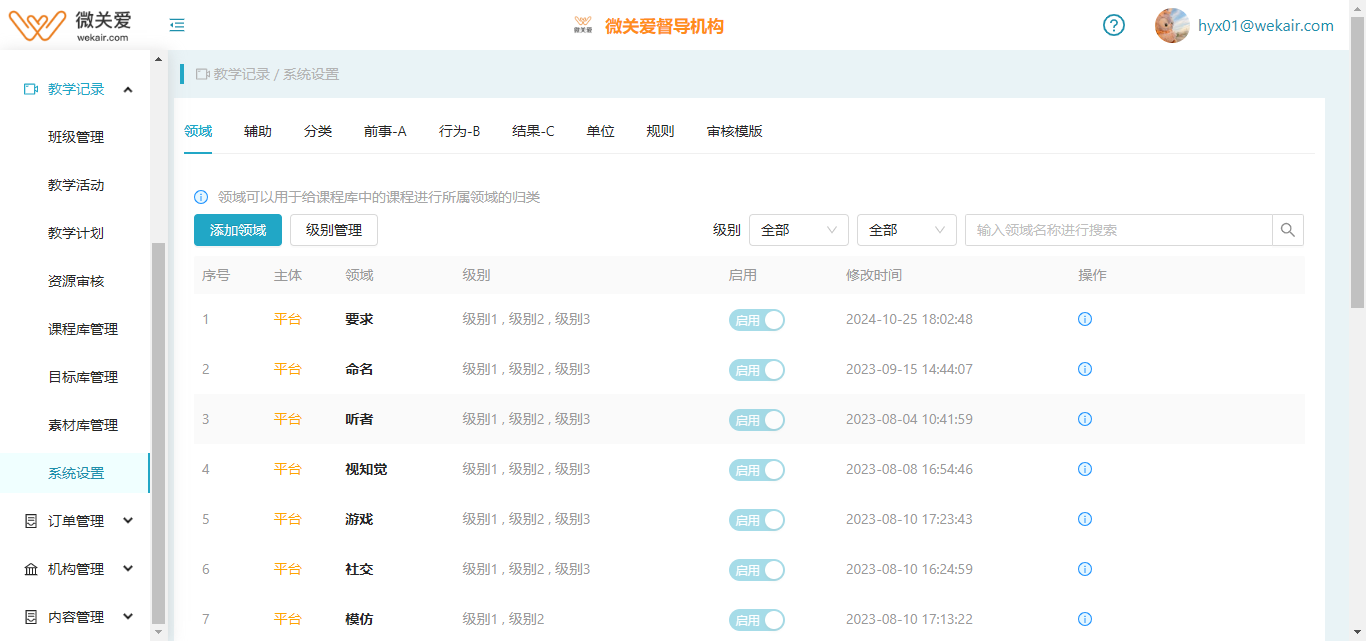Click the search magnifier icon
1366x641 pixels.
(x=1288, y=230)
